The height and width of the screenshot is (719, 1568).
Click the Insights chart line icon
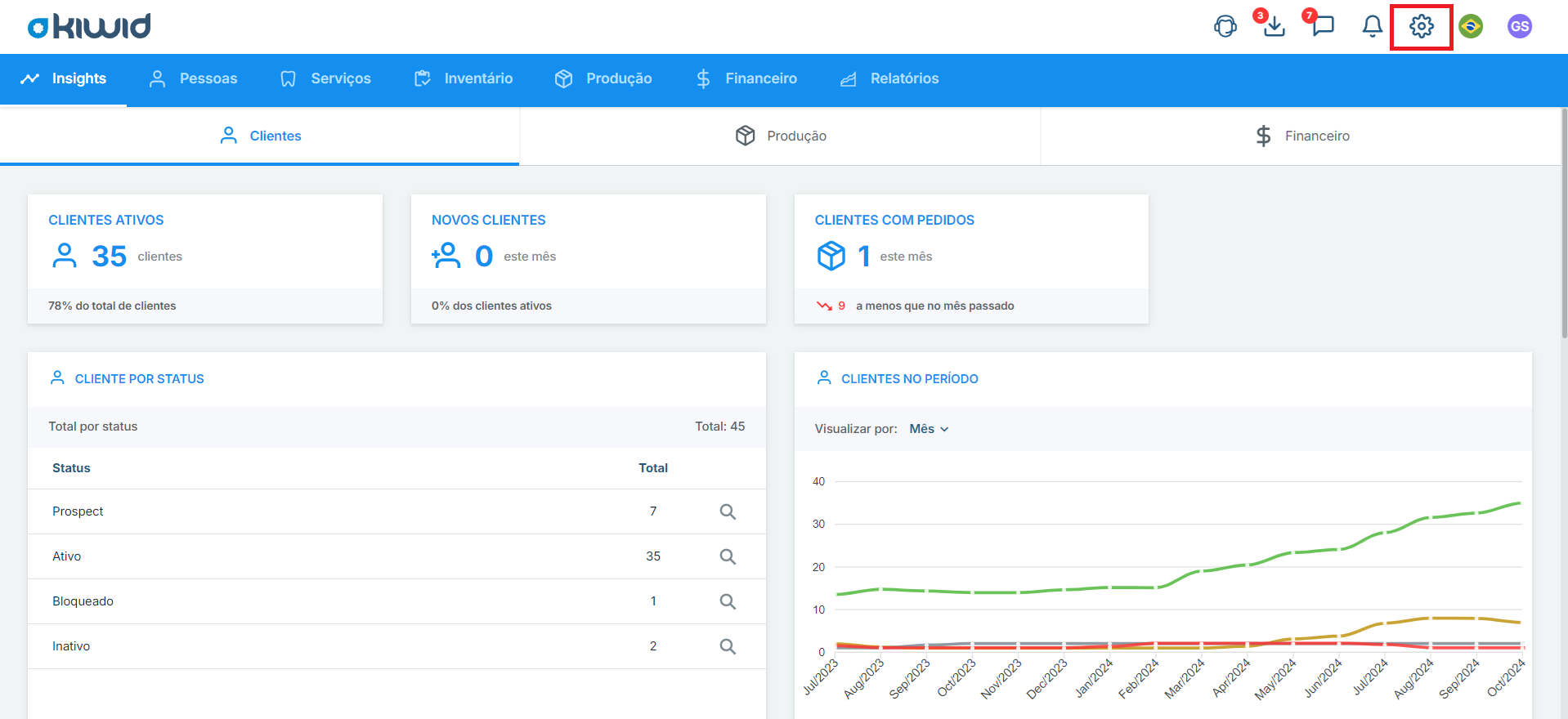(x=30, y=78)
